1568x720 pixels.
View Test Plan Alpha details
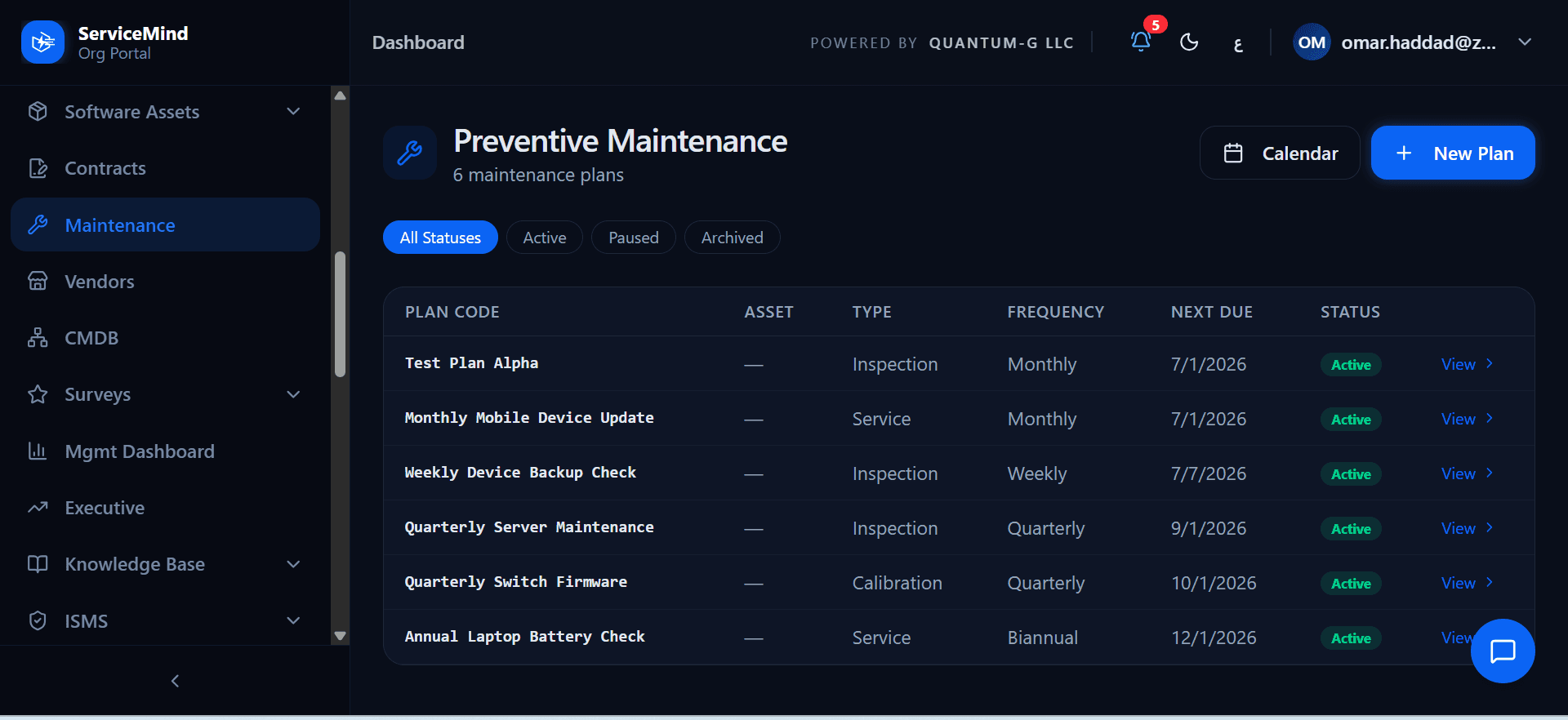1468,364
